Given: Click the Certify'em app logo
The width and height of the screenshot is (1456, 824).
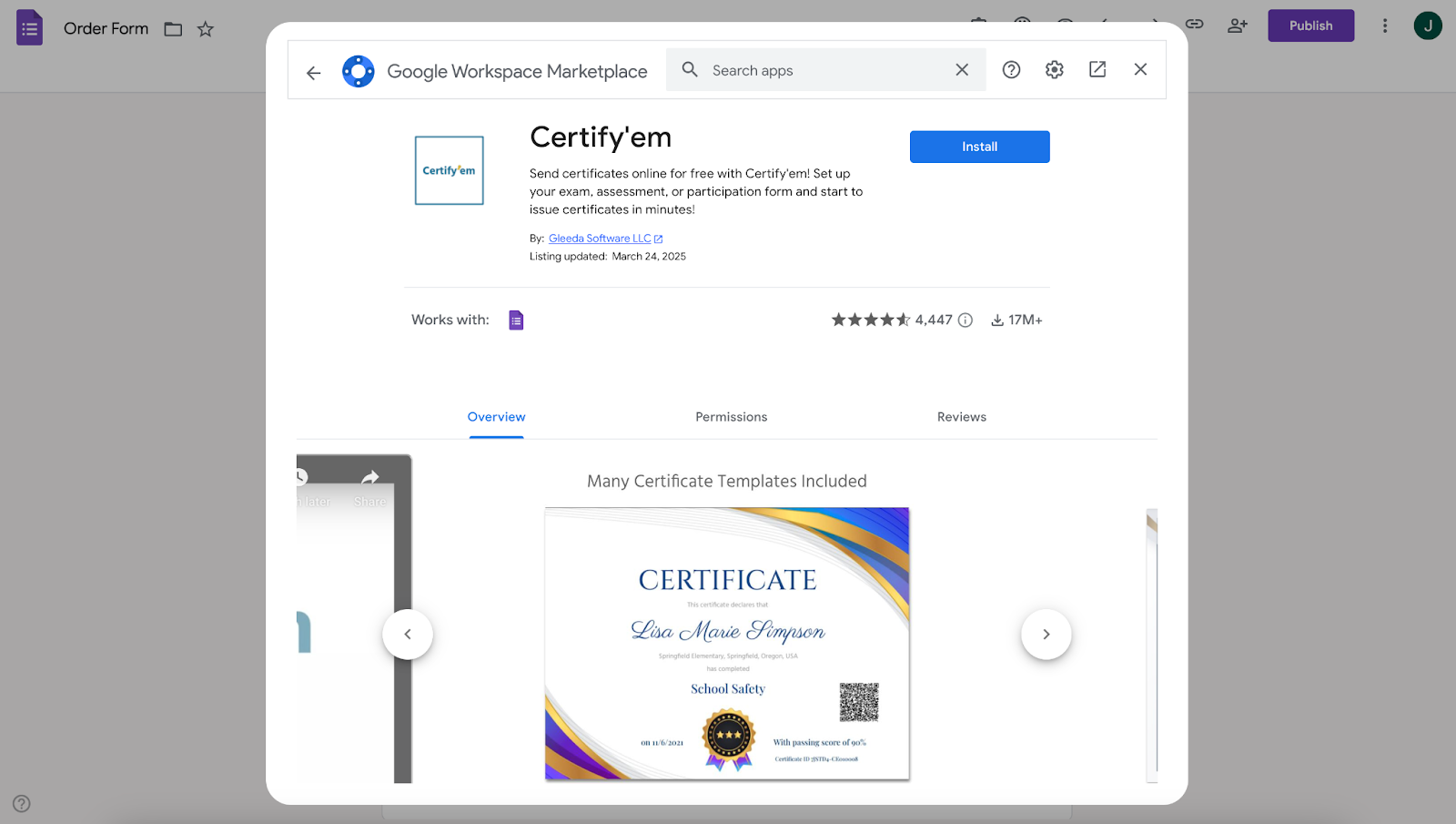Looking at the screenshot, I should [x=450, y=171].
